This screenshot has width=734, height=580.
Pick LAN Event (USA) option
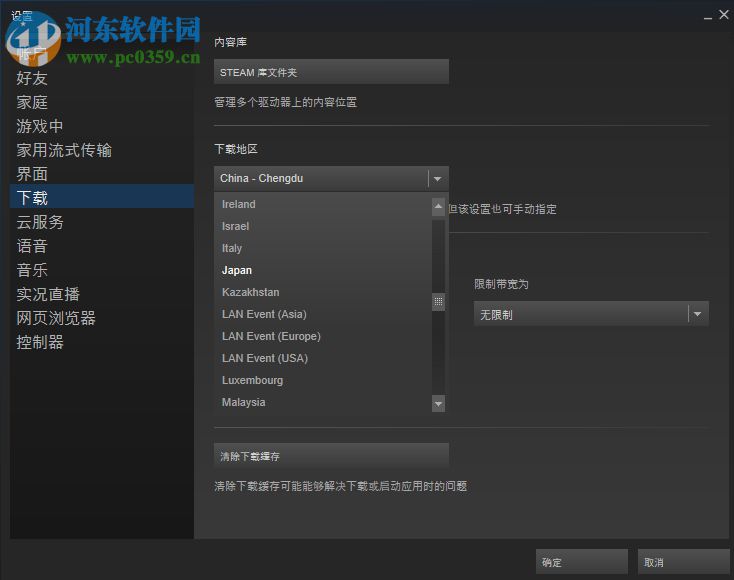(323, 358)
